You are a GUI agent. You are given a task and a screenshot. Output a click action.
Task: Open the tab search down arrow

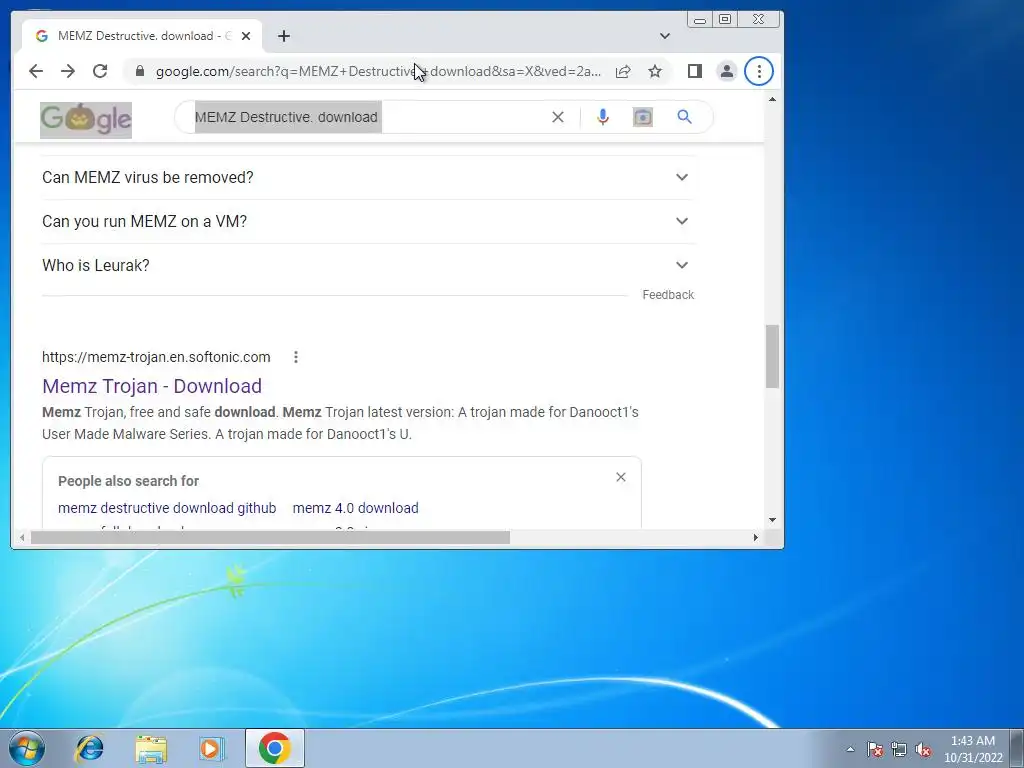[x=665, y=36]
